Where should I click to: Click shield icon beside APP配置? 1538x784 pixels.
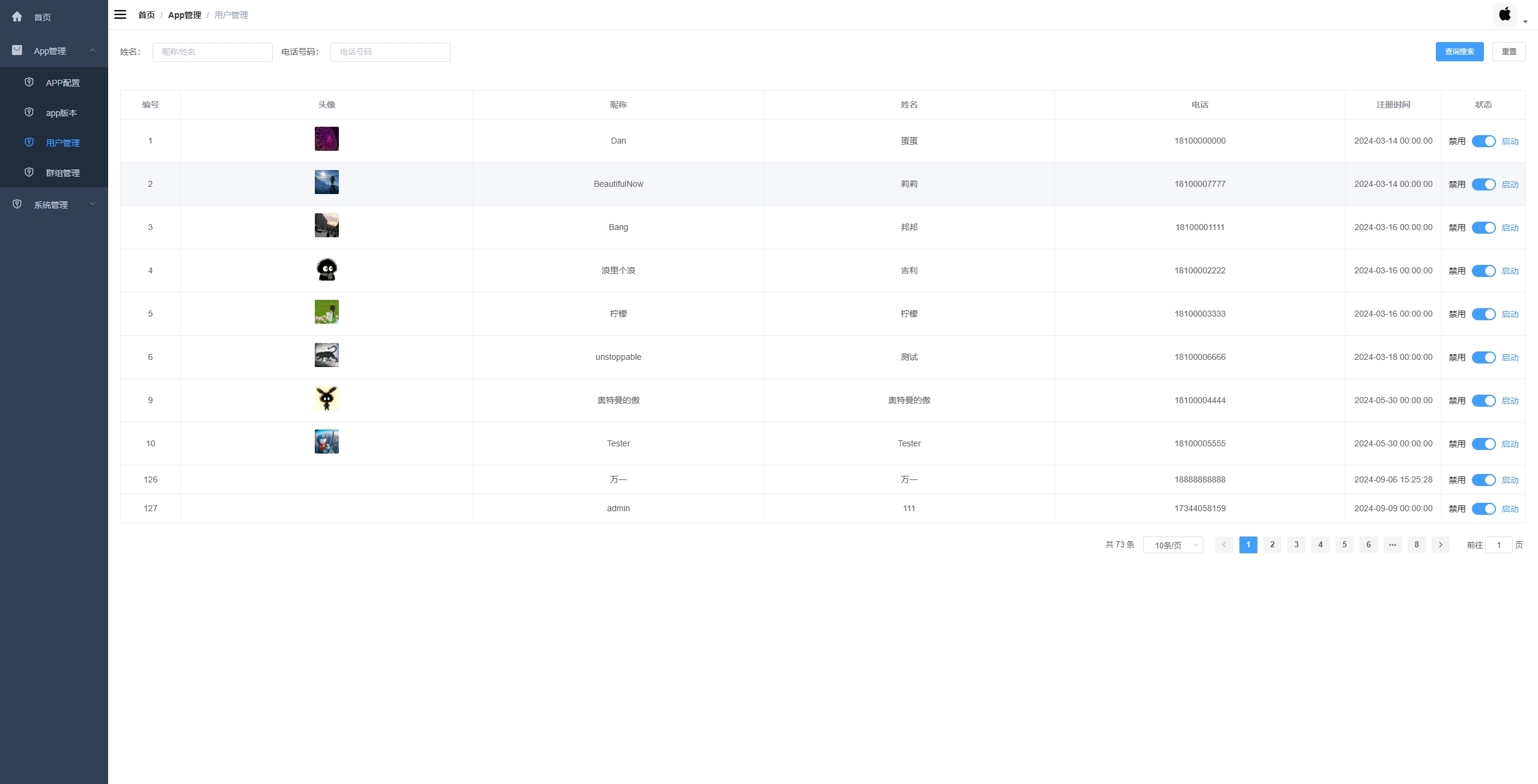click(29, 82)
